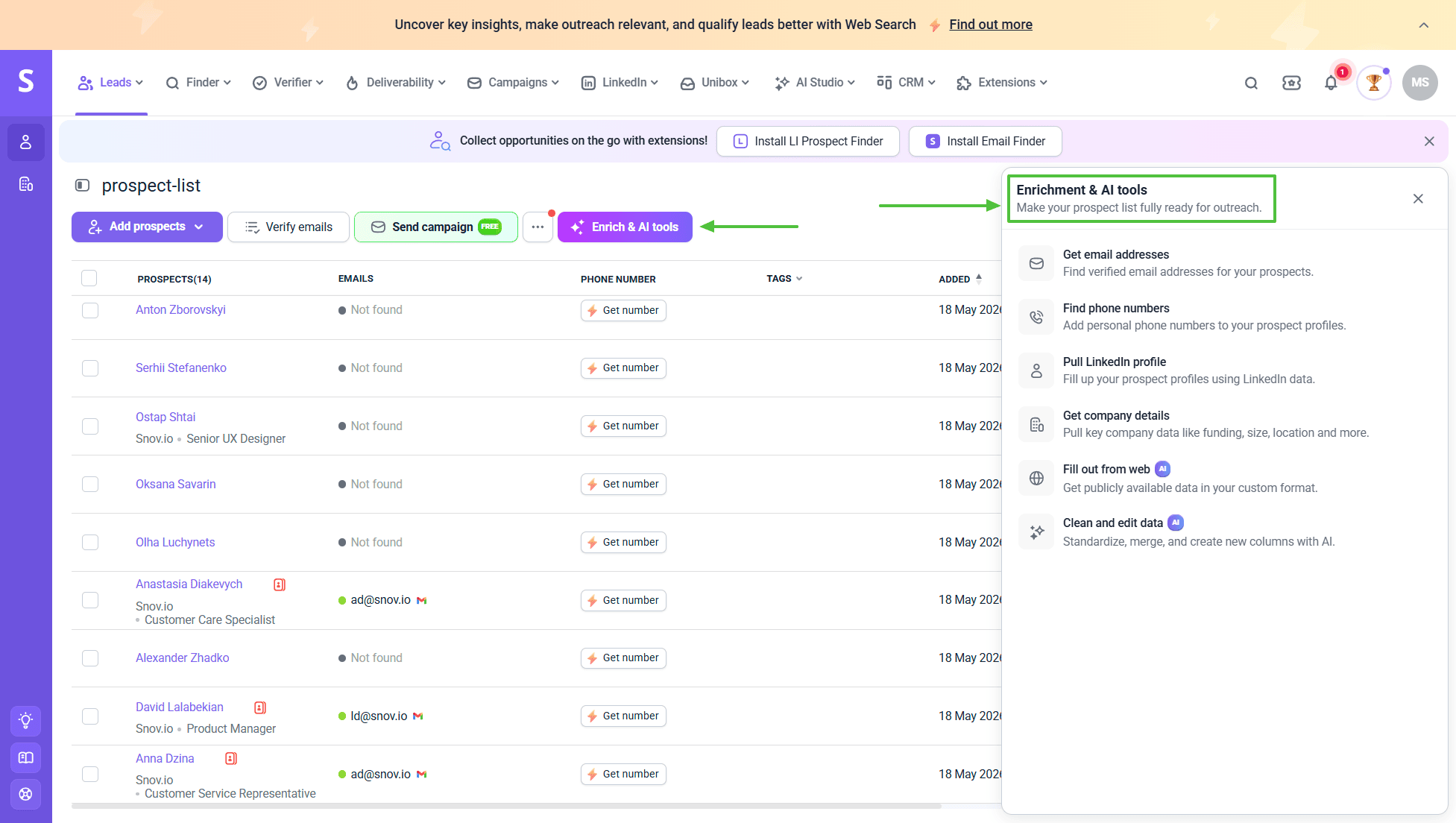Open the notifications bell
This screenshot has height=823, width=1456.
1331,83
